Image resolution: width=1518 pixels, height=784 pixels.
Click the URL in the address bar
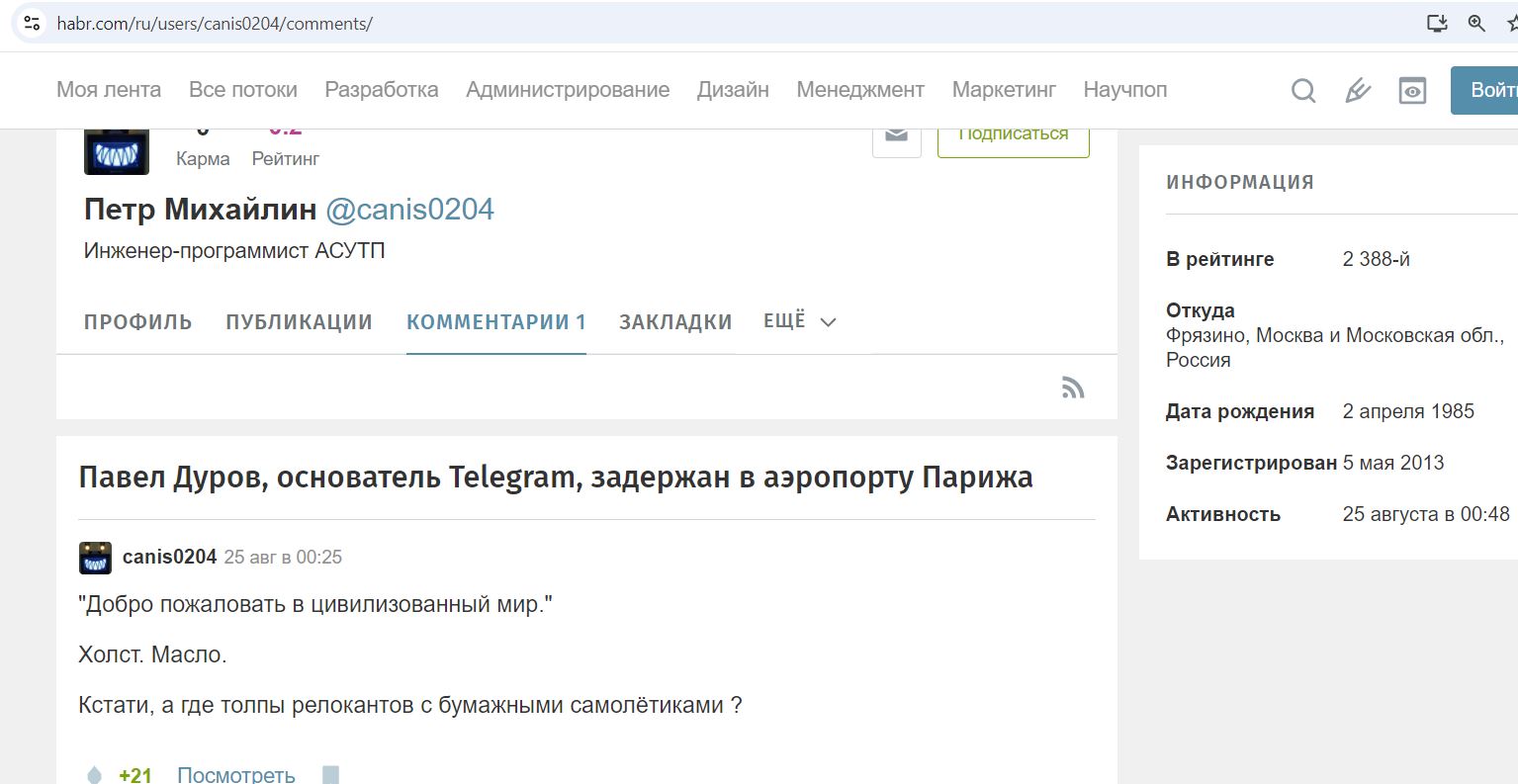point(215,24)
